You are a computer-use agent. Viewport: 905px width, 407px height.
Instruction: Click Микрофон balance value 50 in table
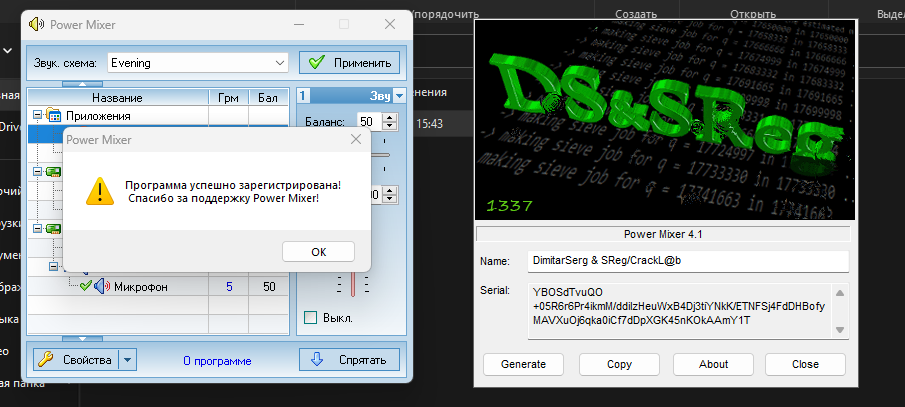tap(269, 286)
